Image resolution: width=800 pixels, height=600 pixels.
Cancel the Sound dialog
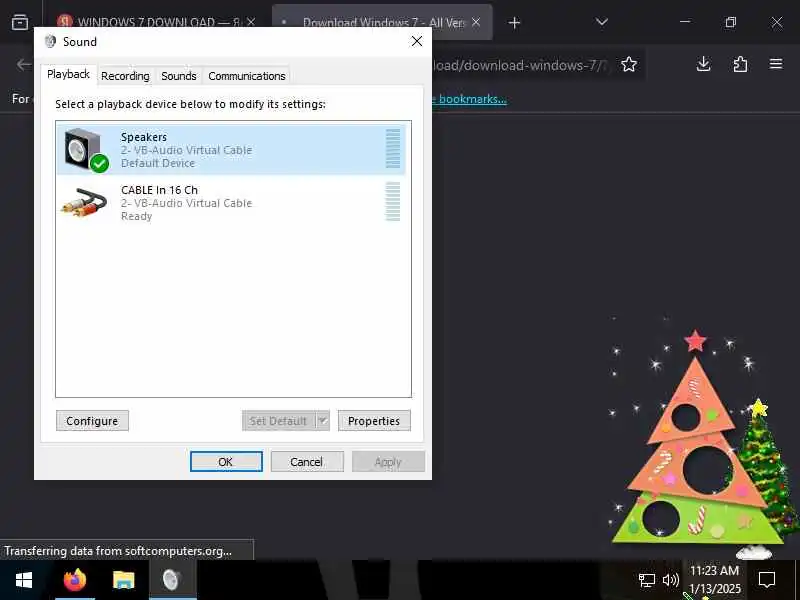tap(307, 462)
